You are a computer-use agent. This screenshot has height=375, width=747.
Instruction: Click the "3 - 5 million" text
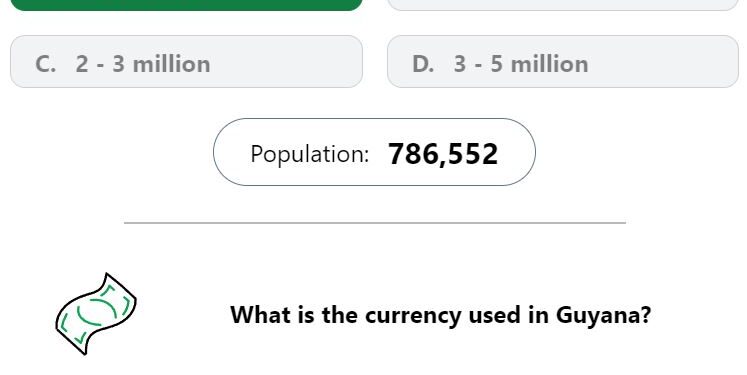(x=521, y=64)
